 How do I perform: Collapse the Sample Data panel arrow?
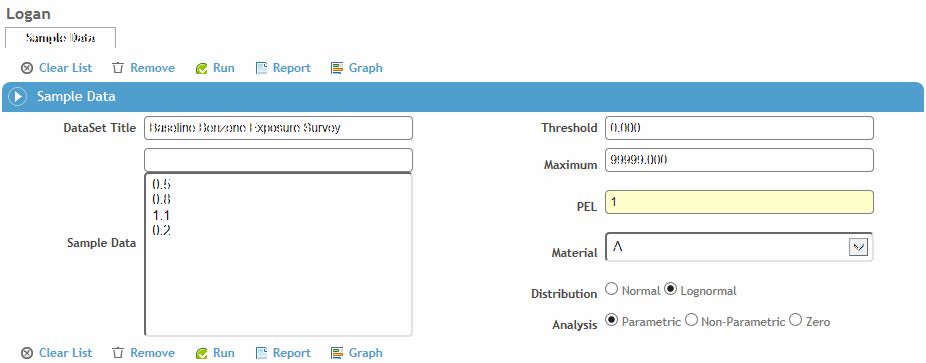pyautogui.click(x=18, y=97)
